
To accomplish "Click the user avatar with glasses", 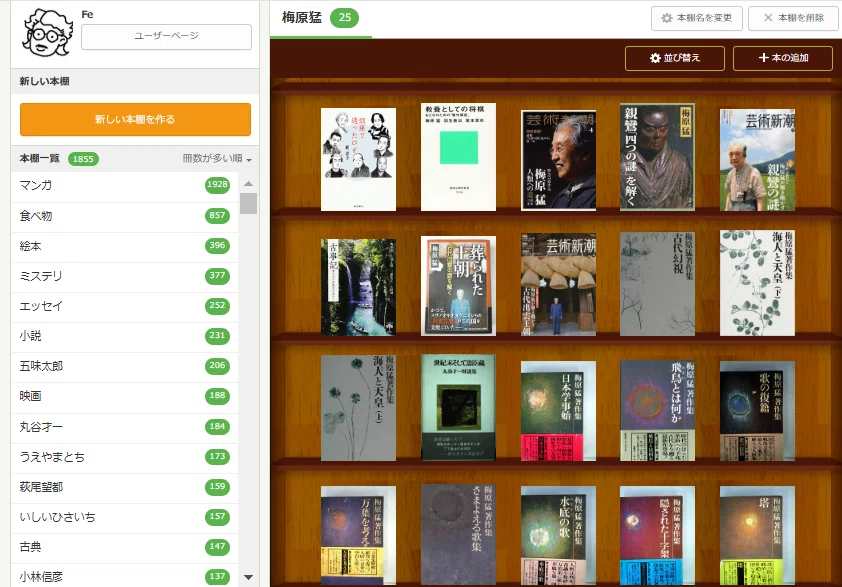I will [x=47, y=33].
